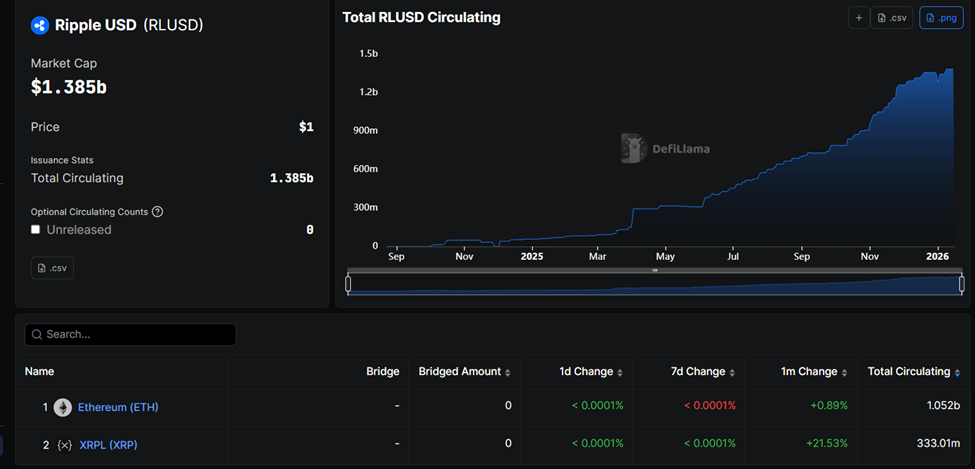Click the DefiLlama watermark logo on the chart
975x469 pixels.
(631, 148)
